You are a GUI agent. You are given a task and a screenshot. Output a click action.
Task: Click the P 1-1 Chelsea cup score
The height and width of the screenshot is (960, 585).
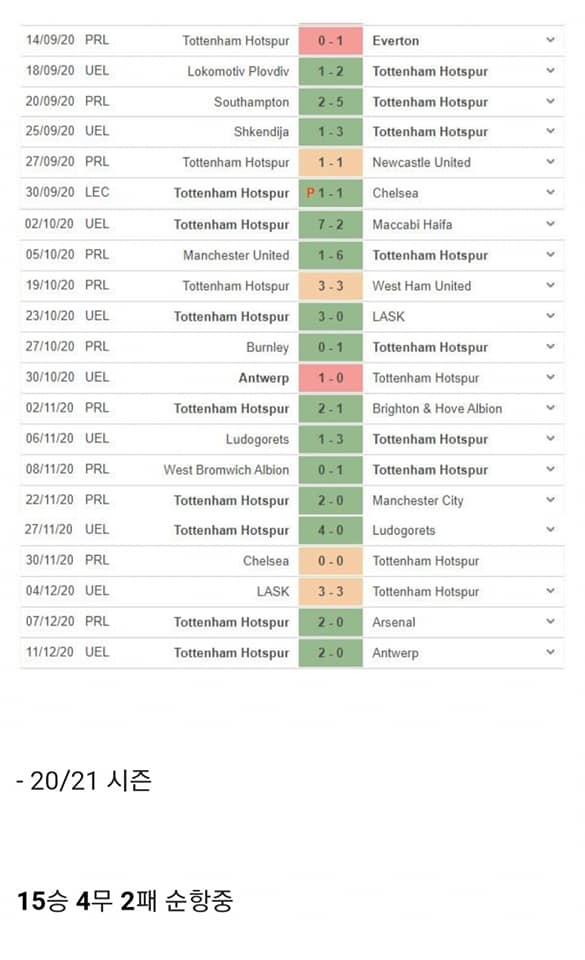coord(330,193)
